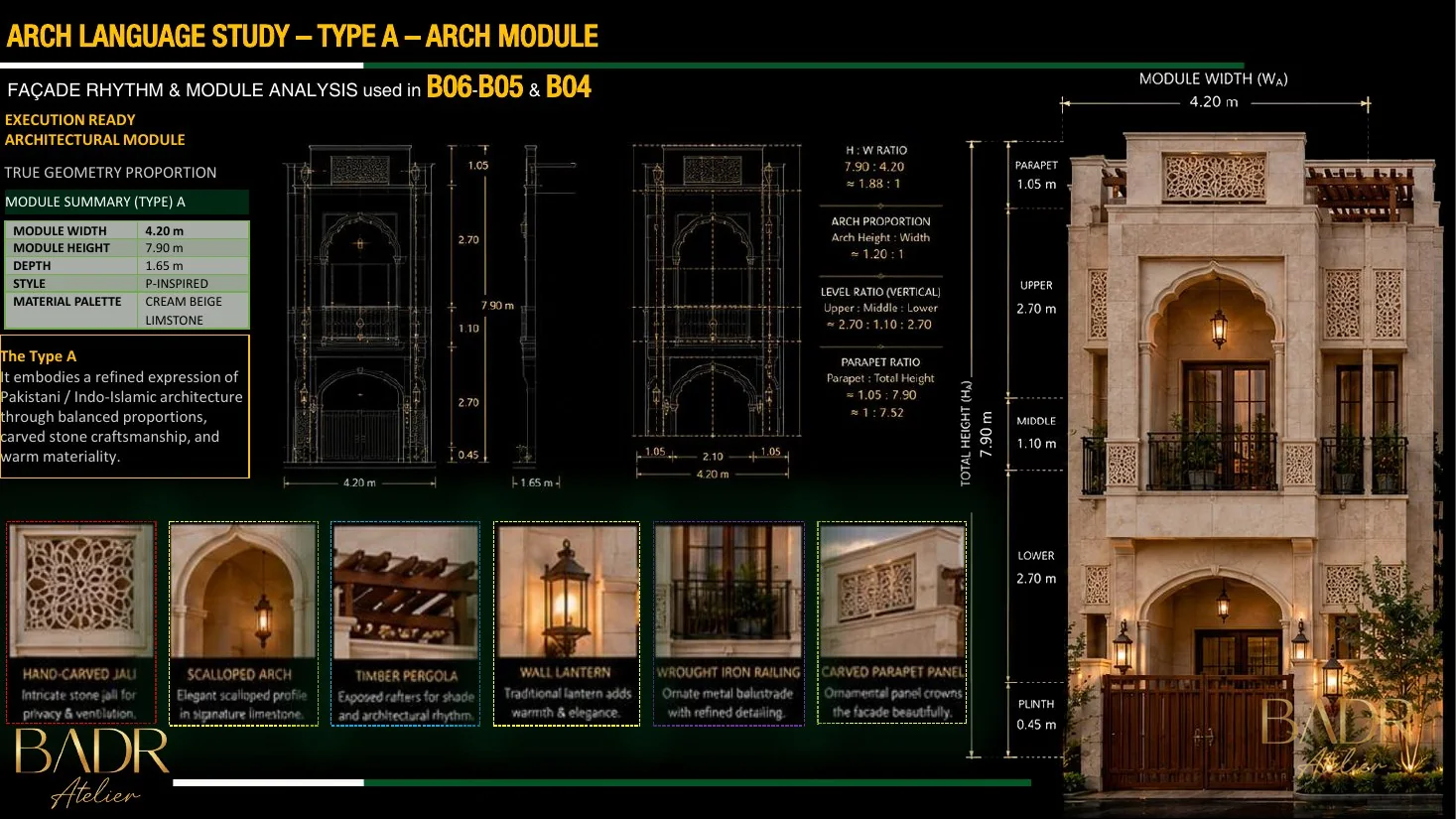Click the title 'ARCH LANGUAGE STUDY – TYPE A – ARCH MODULE'
Screen dimensions: 1456x819
(303, 37)
